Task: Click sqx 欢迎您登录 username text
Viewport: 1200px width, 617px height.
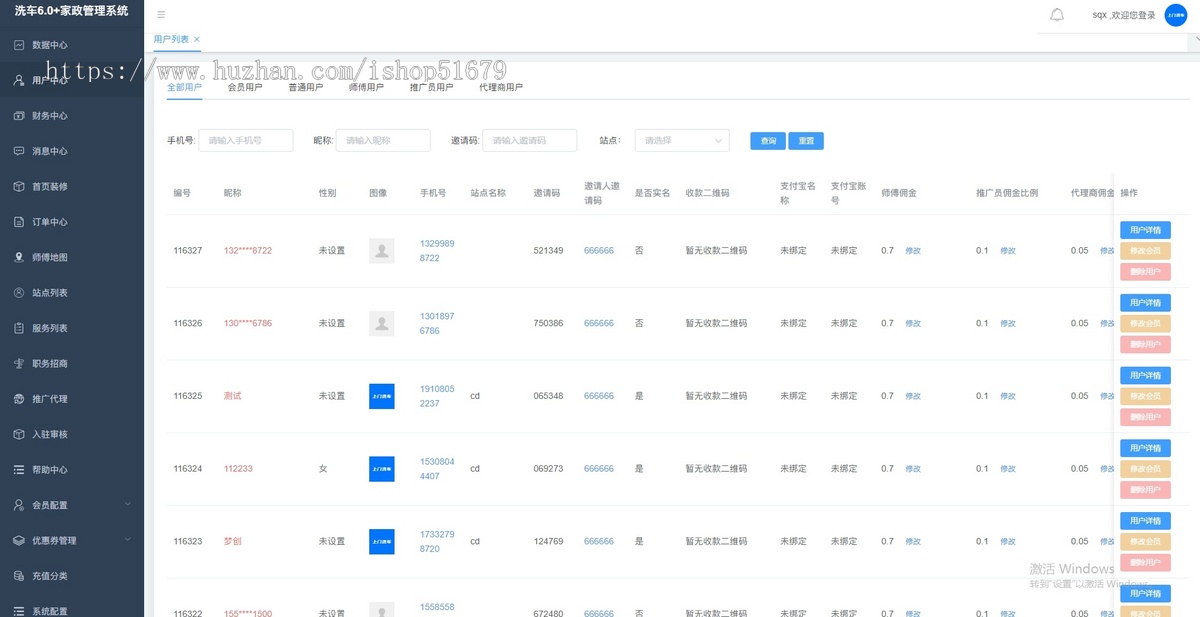Action: tap(1124, 15)
